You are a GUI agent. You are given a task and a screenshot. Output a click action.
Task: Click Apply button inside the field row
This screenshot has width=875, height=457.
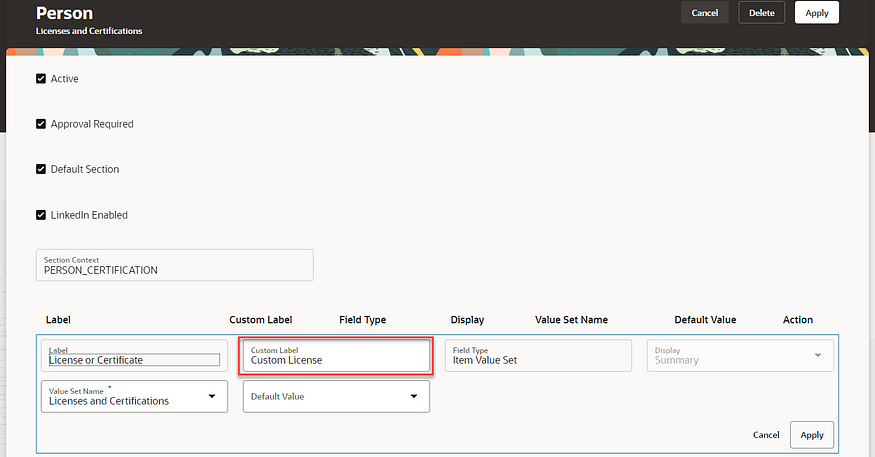tap(811, 435)
